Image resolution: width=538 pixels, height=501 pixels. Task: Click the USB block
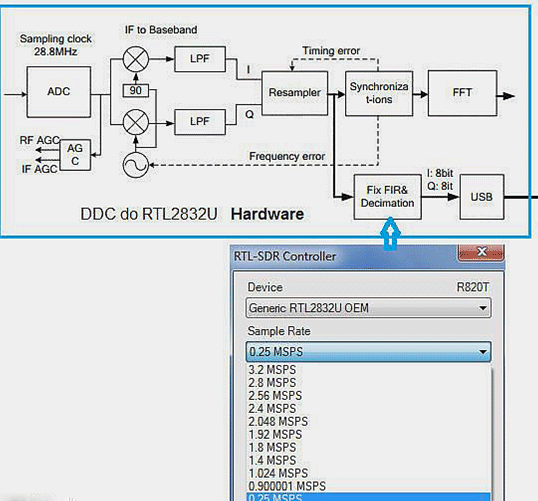coord(482,197)
